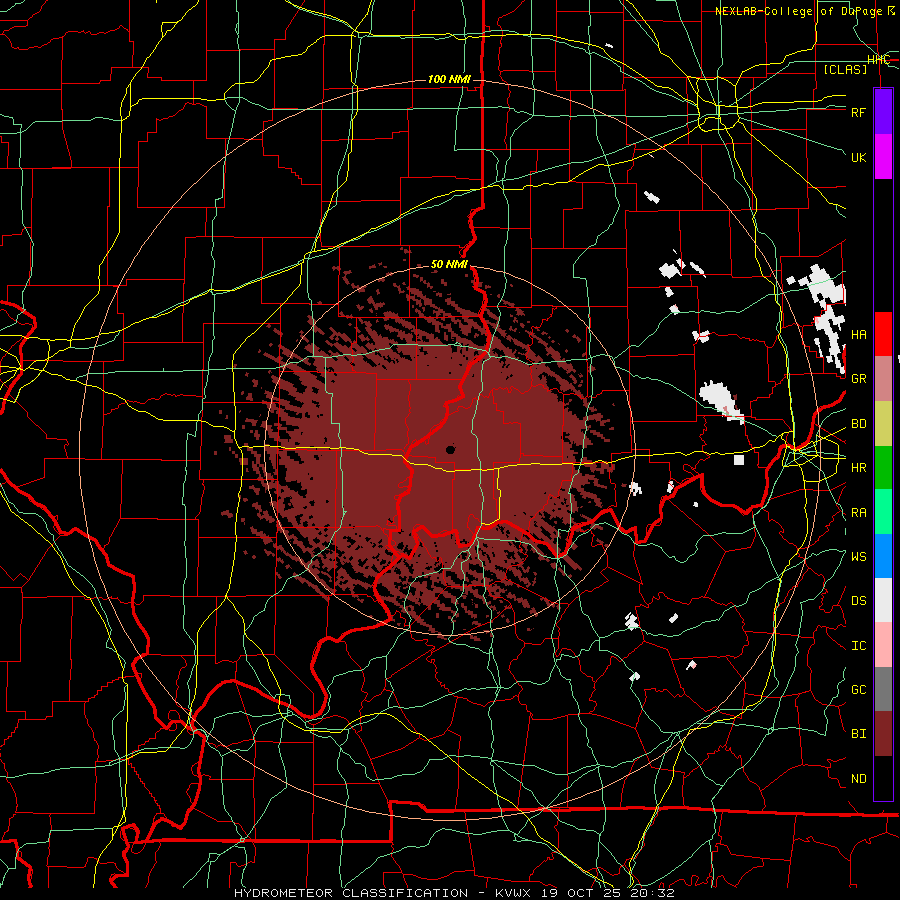Pick the brown BI legend swatch
The image size is (900, 900).
pyautogui.click(x=883, y=734)
